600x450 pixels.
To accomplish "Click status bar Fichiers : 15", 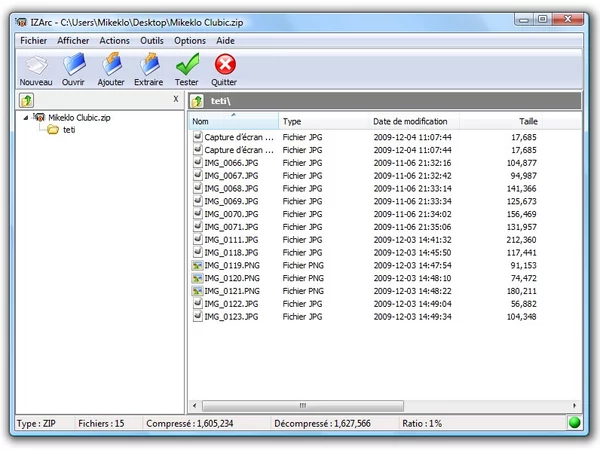I will click(101, 424).
